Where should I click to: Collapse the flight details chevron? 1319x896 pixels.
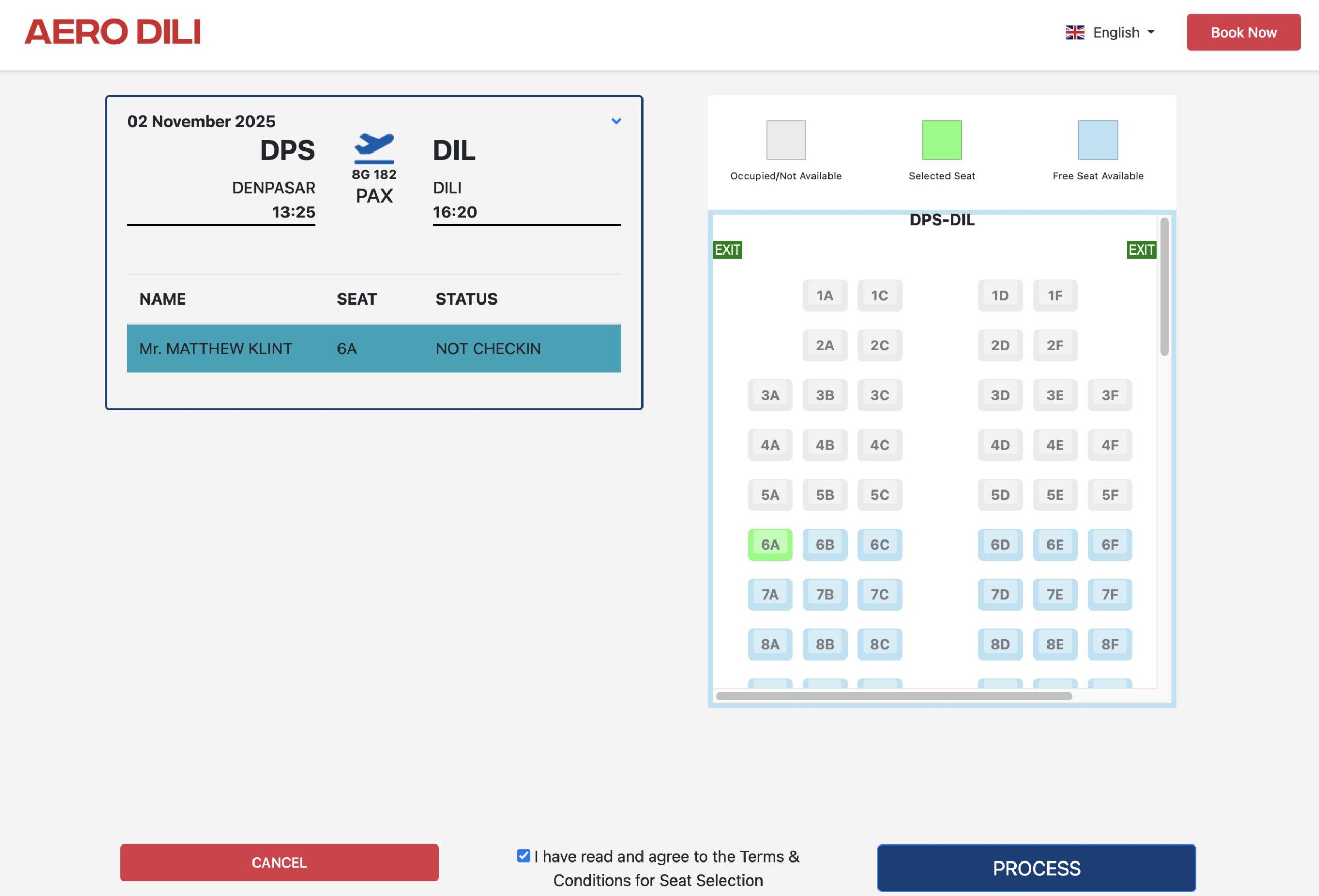[x=616, y=121]
